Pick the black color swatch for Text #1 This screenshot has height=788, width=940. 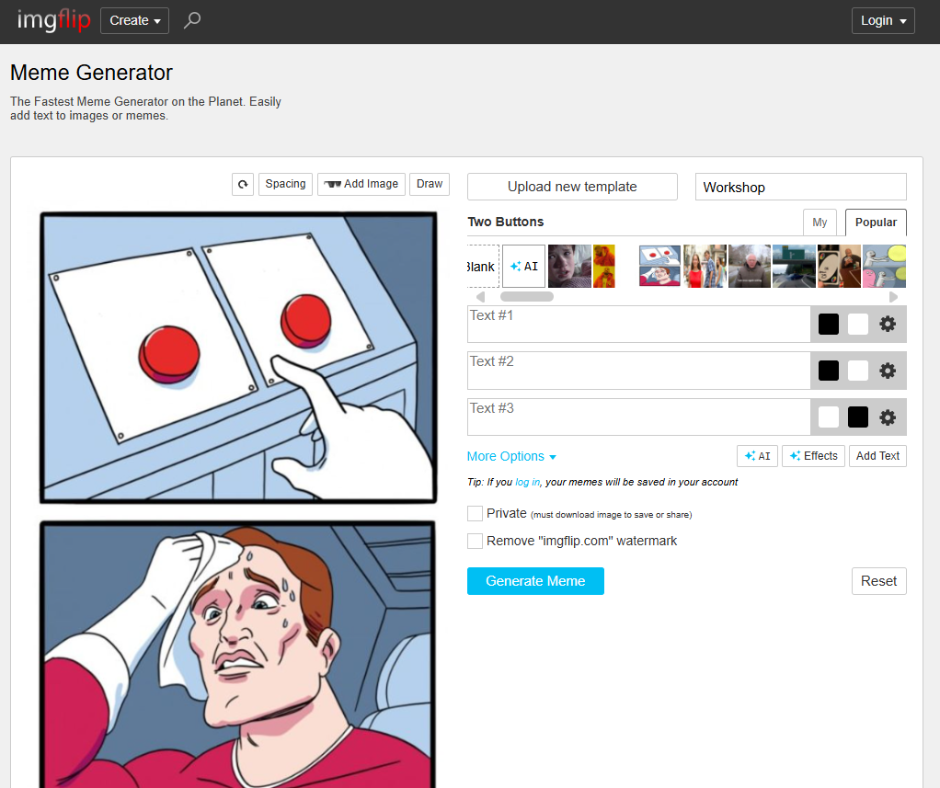[828, 324]
